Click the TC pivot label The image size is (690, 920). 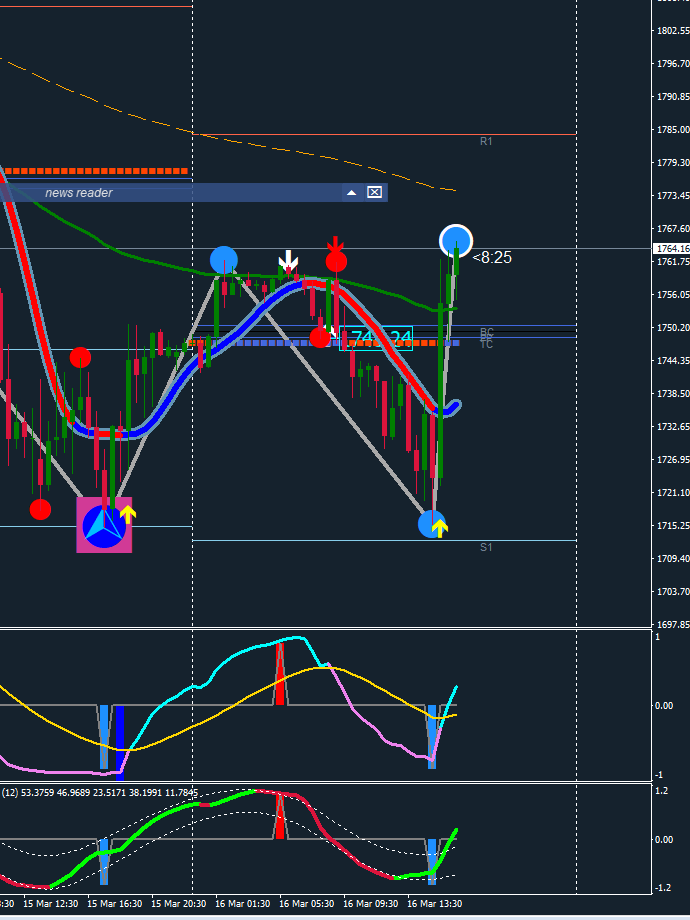click(x=486, y=345)
